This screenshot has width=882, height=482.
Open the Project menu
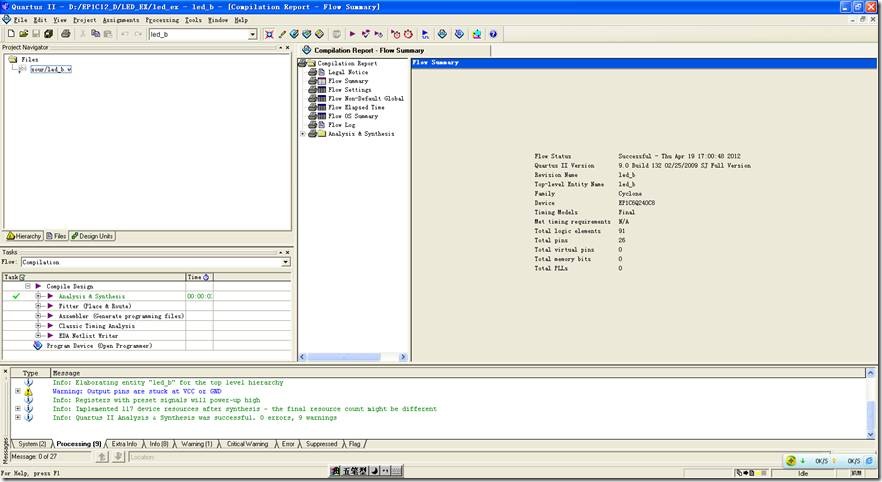tap(84, 20)
